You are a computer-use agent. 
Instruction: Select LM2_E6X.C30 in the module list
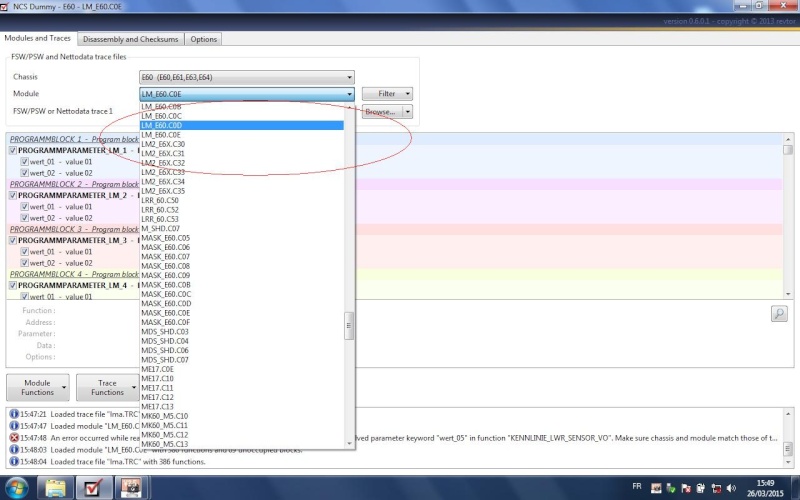pos(242,144)
